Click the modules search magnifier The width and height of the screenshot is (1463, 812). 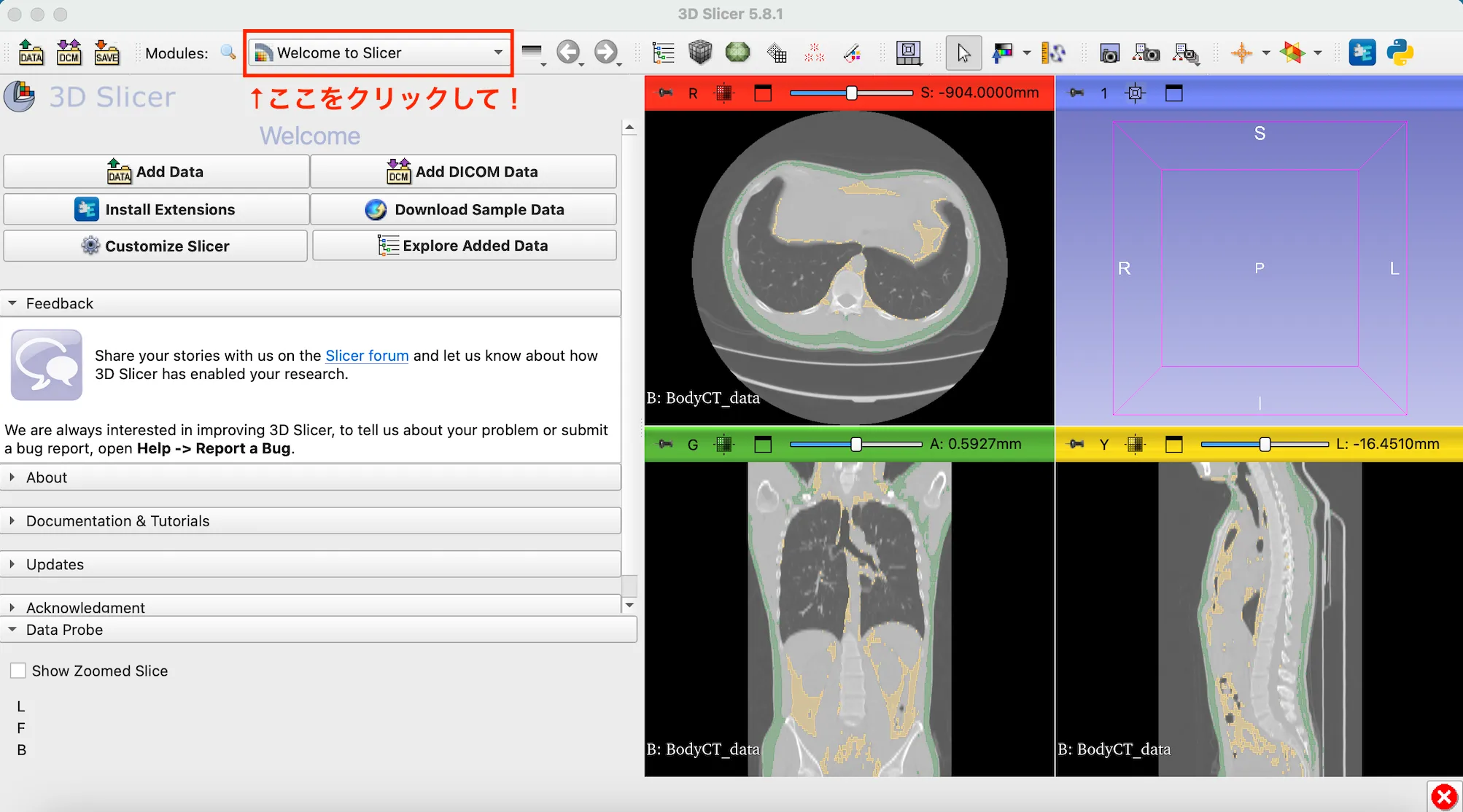[228, 52]
